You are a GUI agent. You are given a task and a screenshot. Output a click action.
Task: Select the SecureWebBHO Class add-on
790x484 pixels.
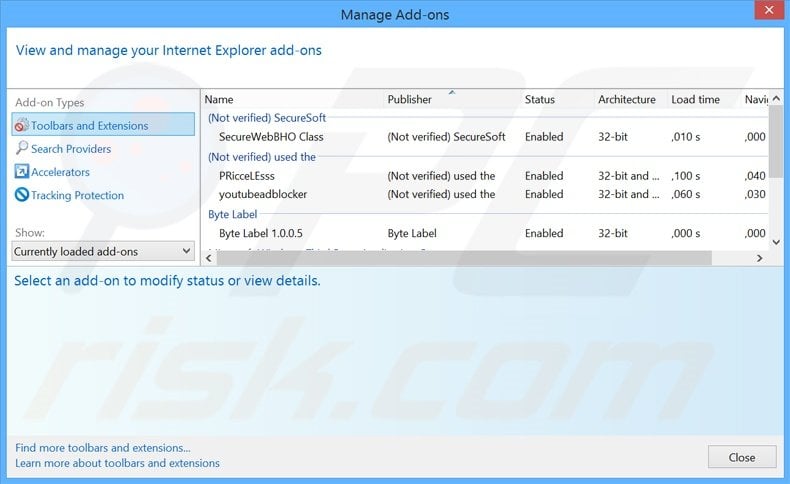[x=271, y=137]
